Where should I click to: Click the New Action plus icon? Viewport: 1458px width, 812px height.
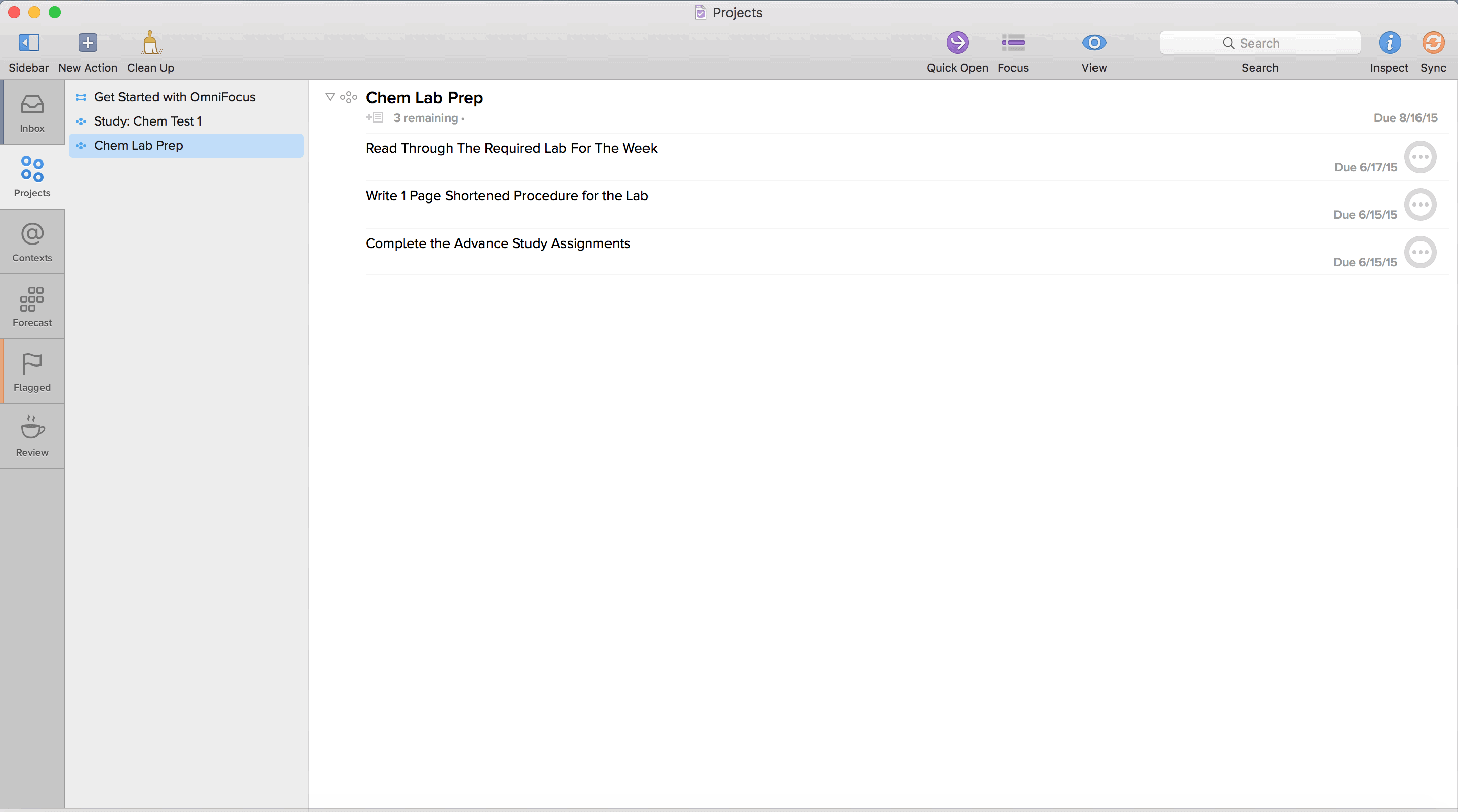tap(88, 43)
